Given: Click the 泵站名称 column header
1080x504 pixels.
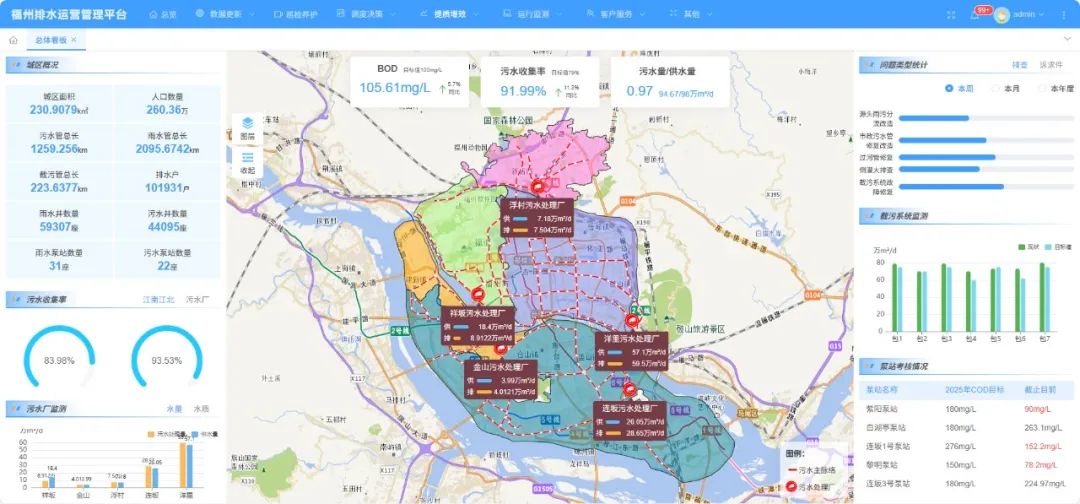Looking at the screenshot, I should (881, 390).
